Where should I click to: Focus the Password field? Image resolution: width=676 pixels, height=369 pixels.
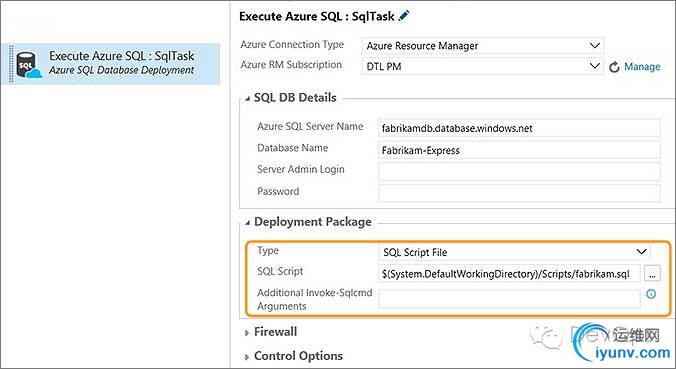519,193
